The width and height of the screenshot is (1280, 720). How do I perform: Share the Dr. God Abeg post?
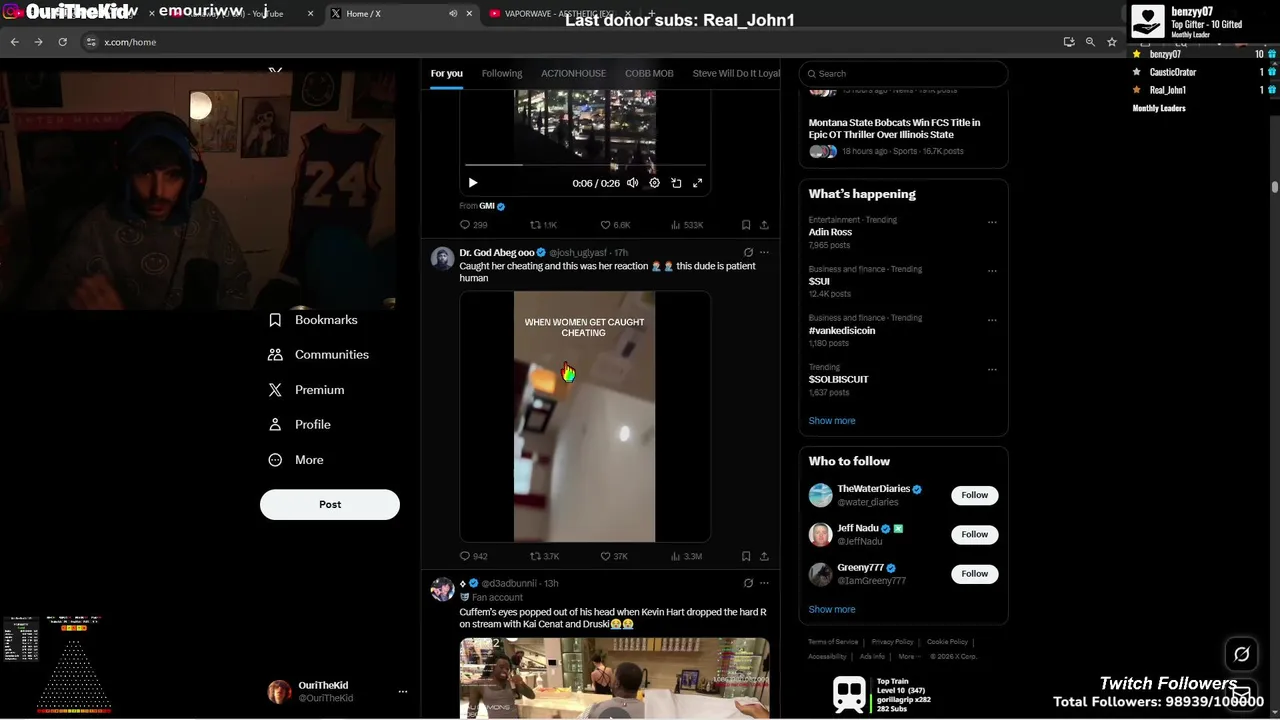click(x=764, y=556)
